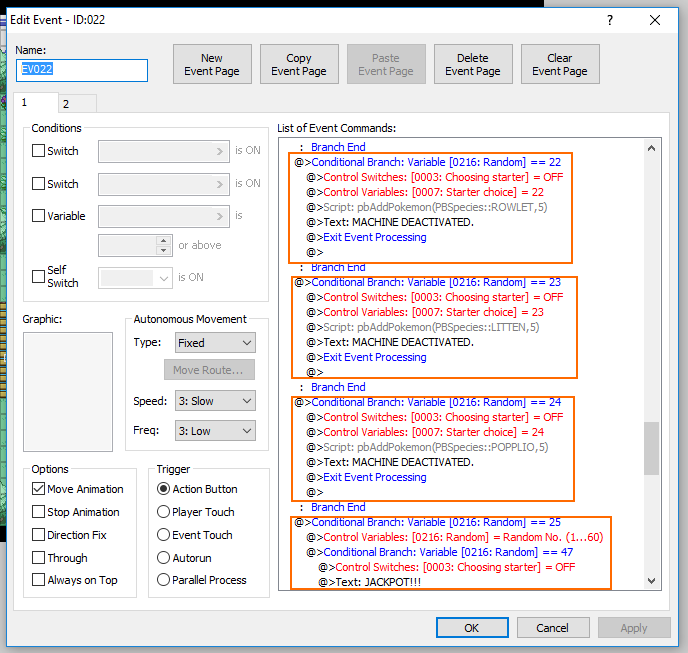688x653 pixels.
Task: Enable Direction Fix option
Action: [39, 535]
